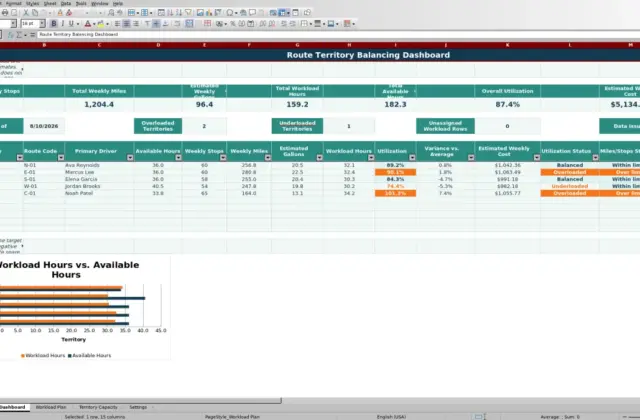Select column K header
The height and width of the screenshot is (420, 640).
tap(507, 45)
